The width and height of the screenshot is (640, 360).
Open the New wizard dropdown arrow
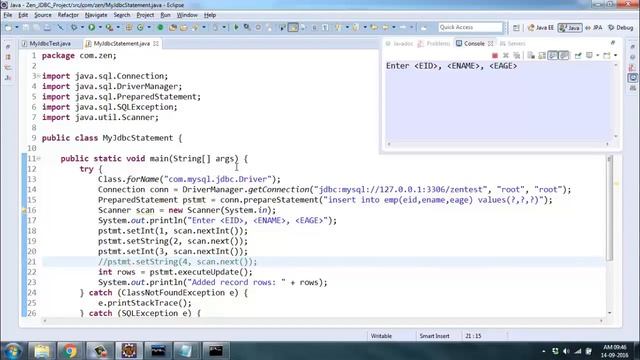pos(17,27)
